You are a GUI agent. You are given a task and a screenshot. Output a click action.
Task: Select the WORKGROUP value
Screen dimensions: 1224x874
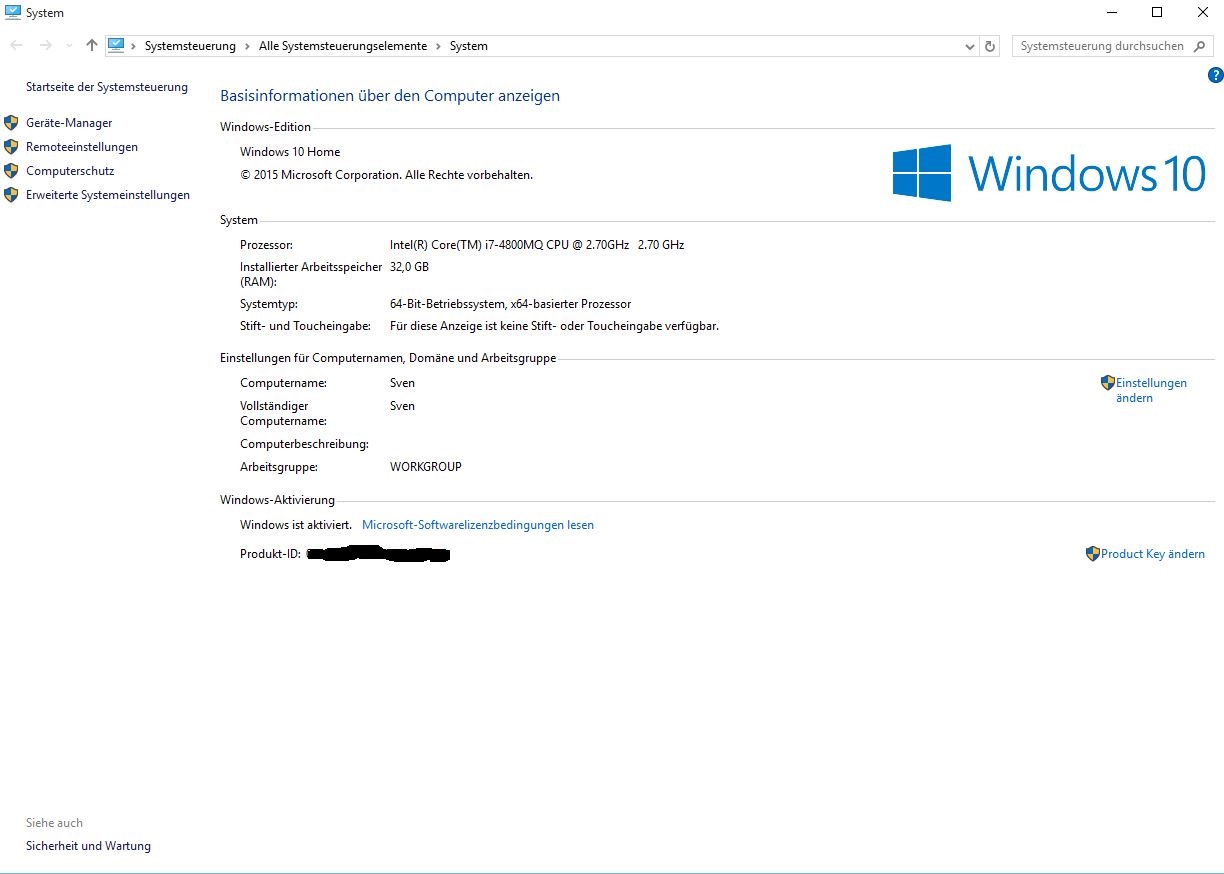coord(426,467)
